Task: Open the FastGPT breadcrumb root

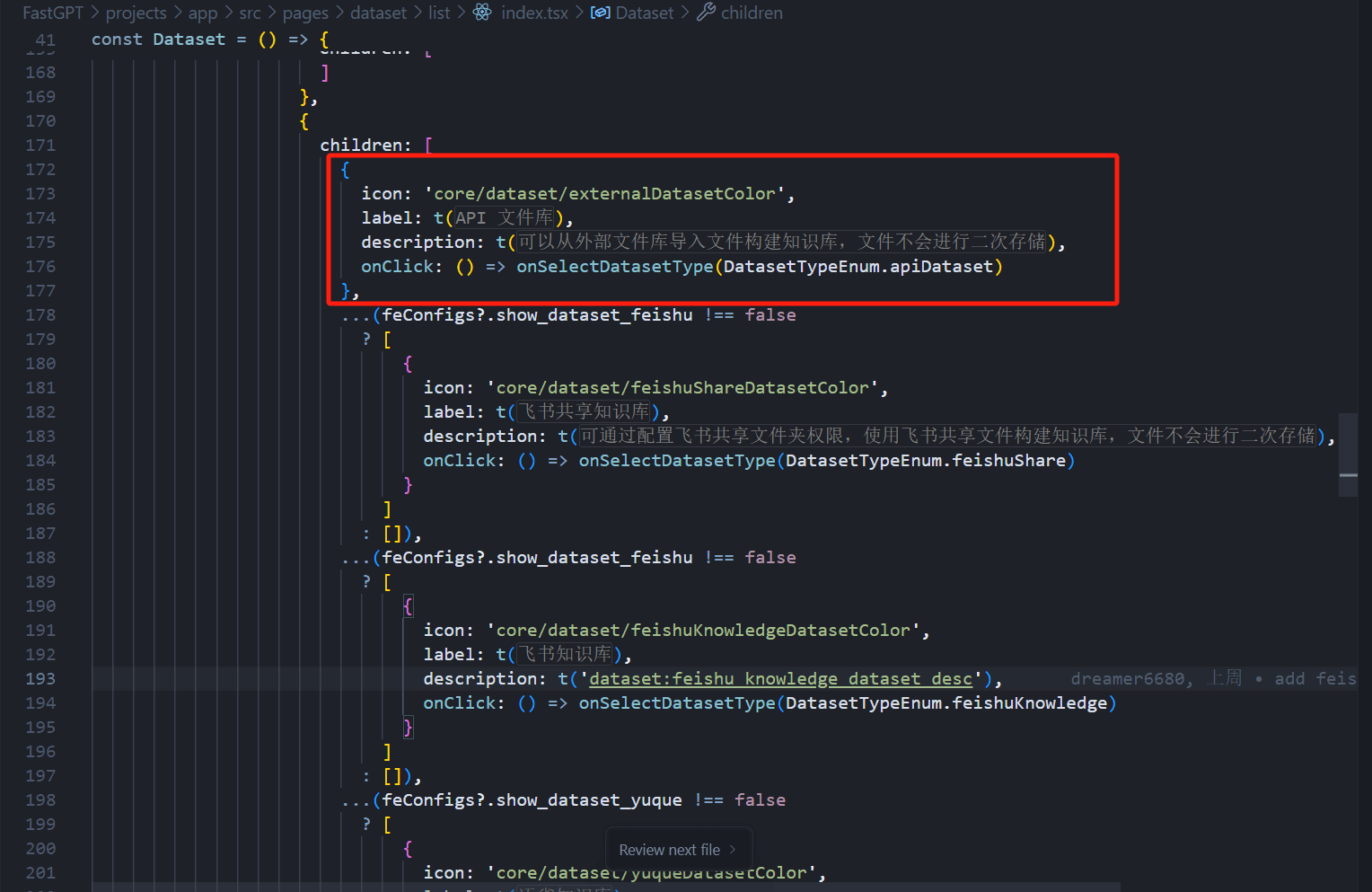Action: [52, 13]
